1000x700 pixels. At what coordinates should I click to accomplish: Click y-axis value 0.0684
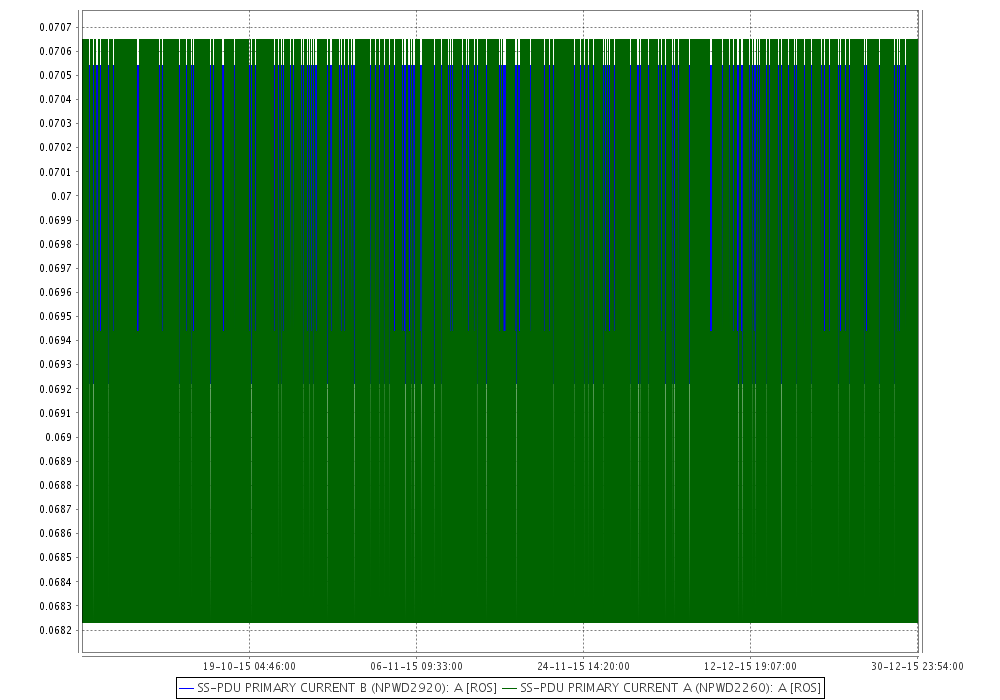(x=55, y=582)
